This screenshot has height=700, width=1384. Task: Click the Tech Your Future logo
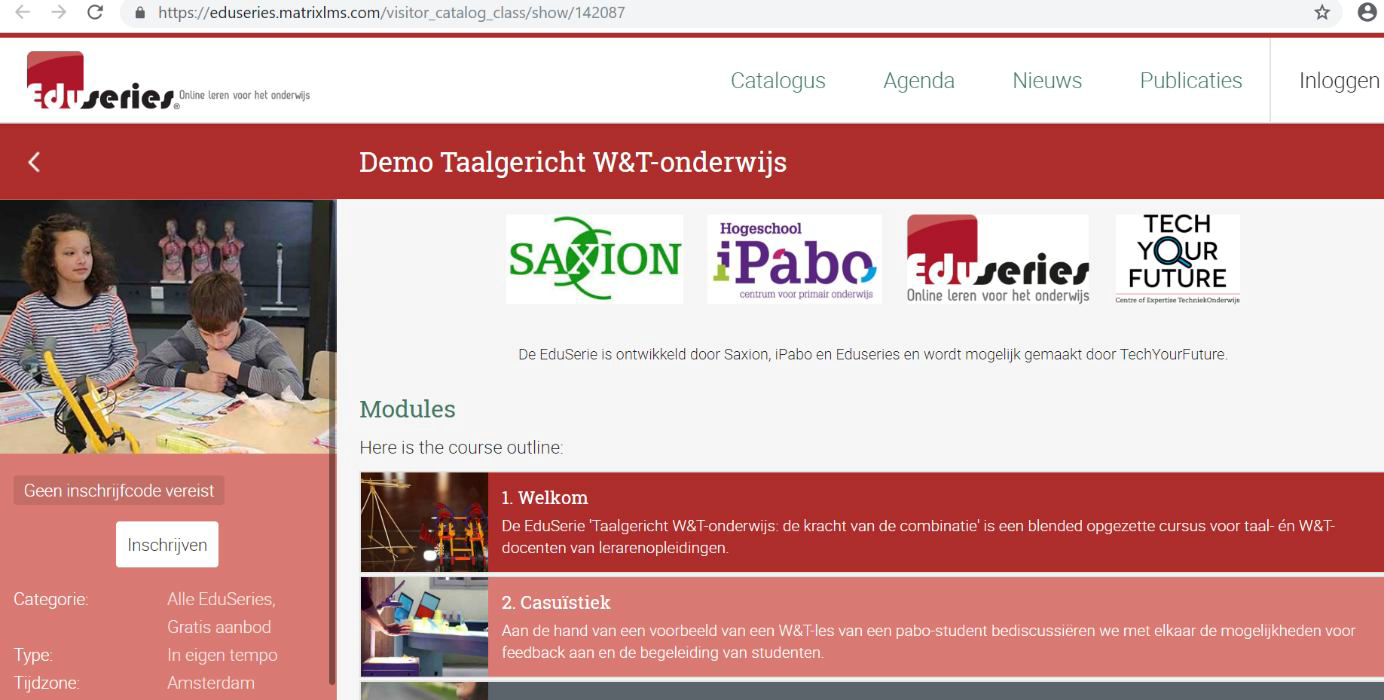(x=1178, y=259)
